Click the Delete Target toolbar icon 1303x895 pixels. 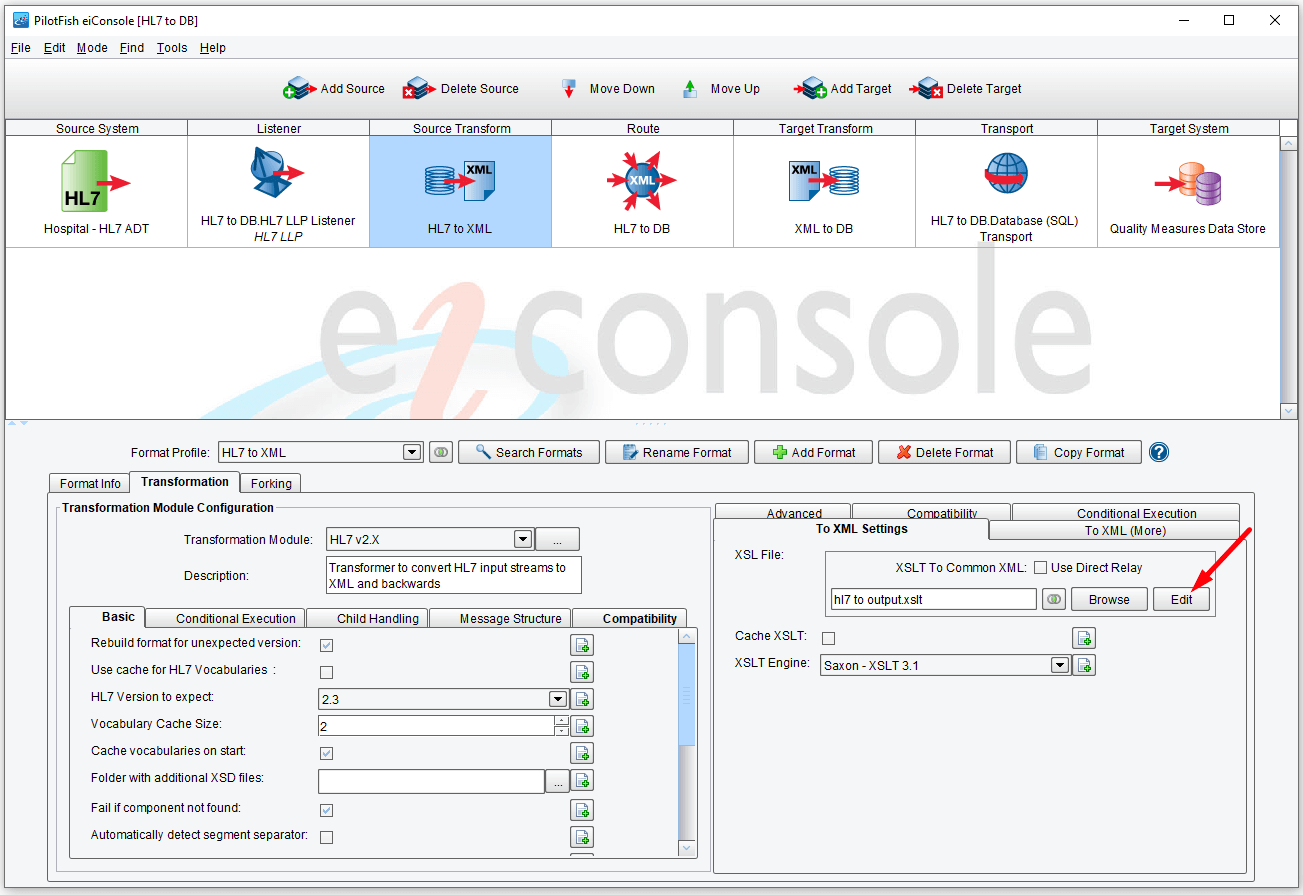click(x=926, y=89)
